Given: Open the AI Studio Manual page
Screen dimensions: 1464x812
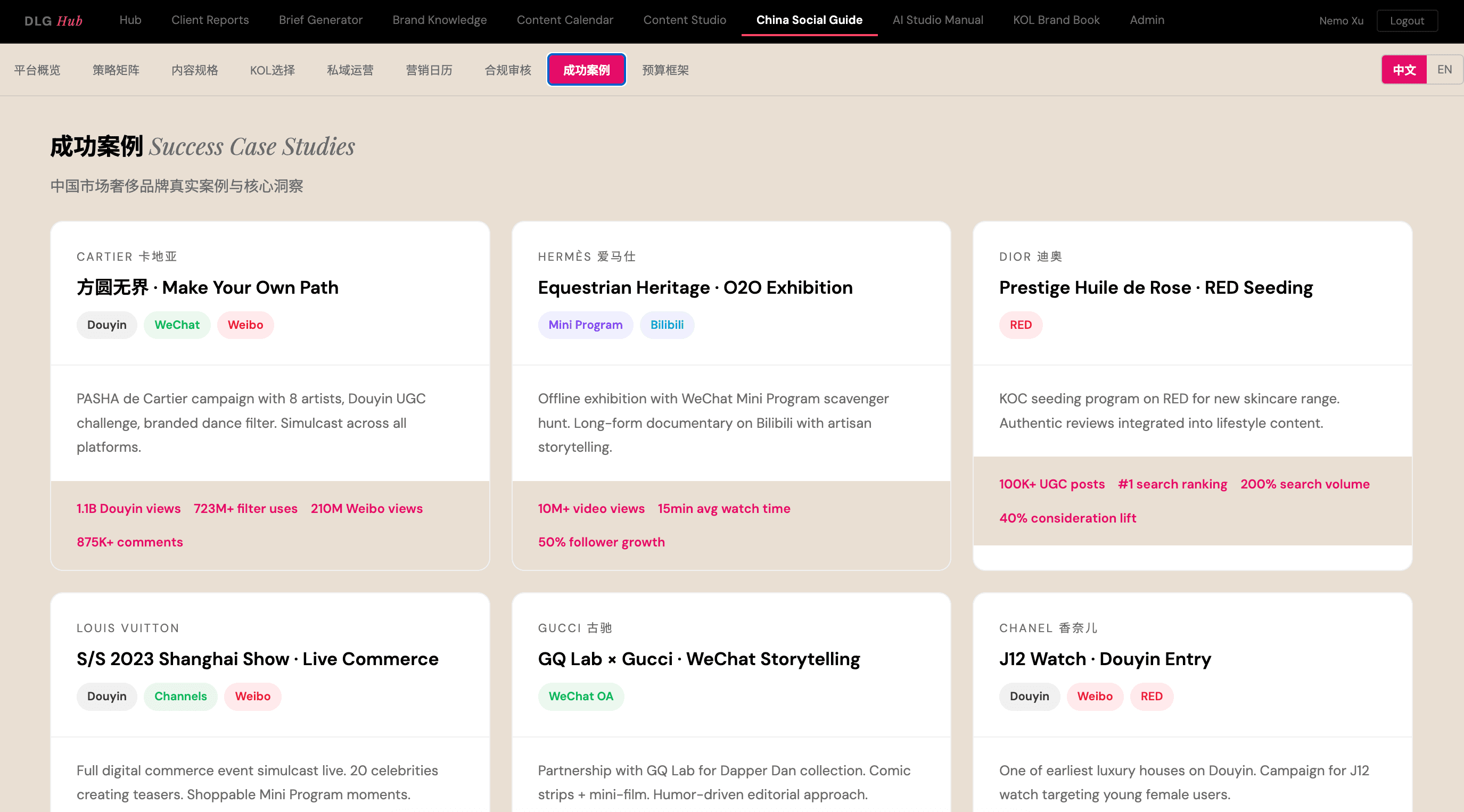Looking at the screenshot, I should [x=937, y=20].
